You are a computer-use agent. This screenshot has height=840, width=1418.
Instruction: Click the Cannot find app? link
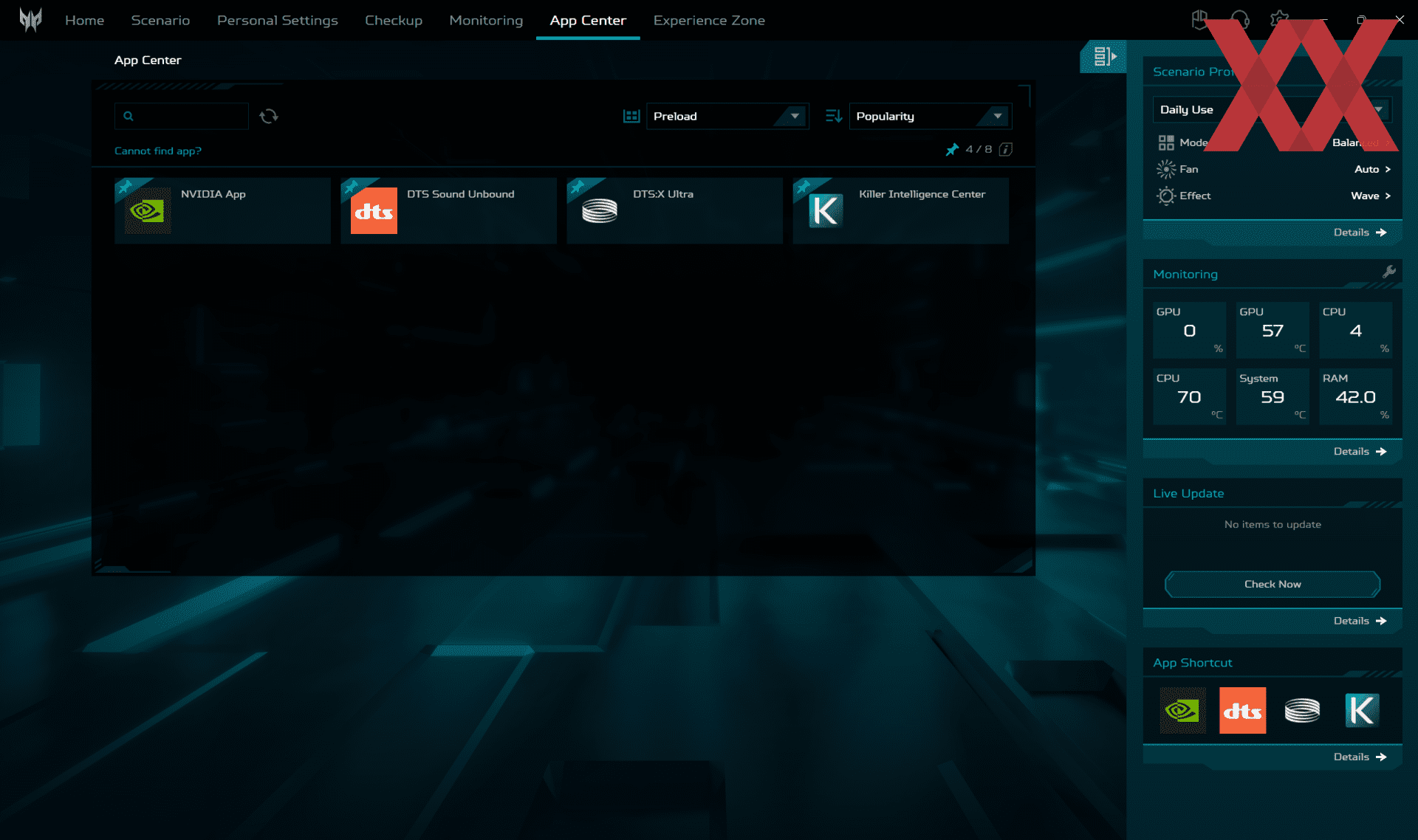click(158, 151)
